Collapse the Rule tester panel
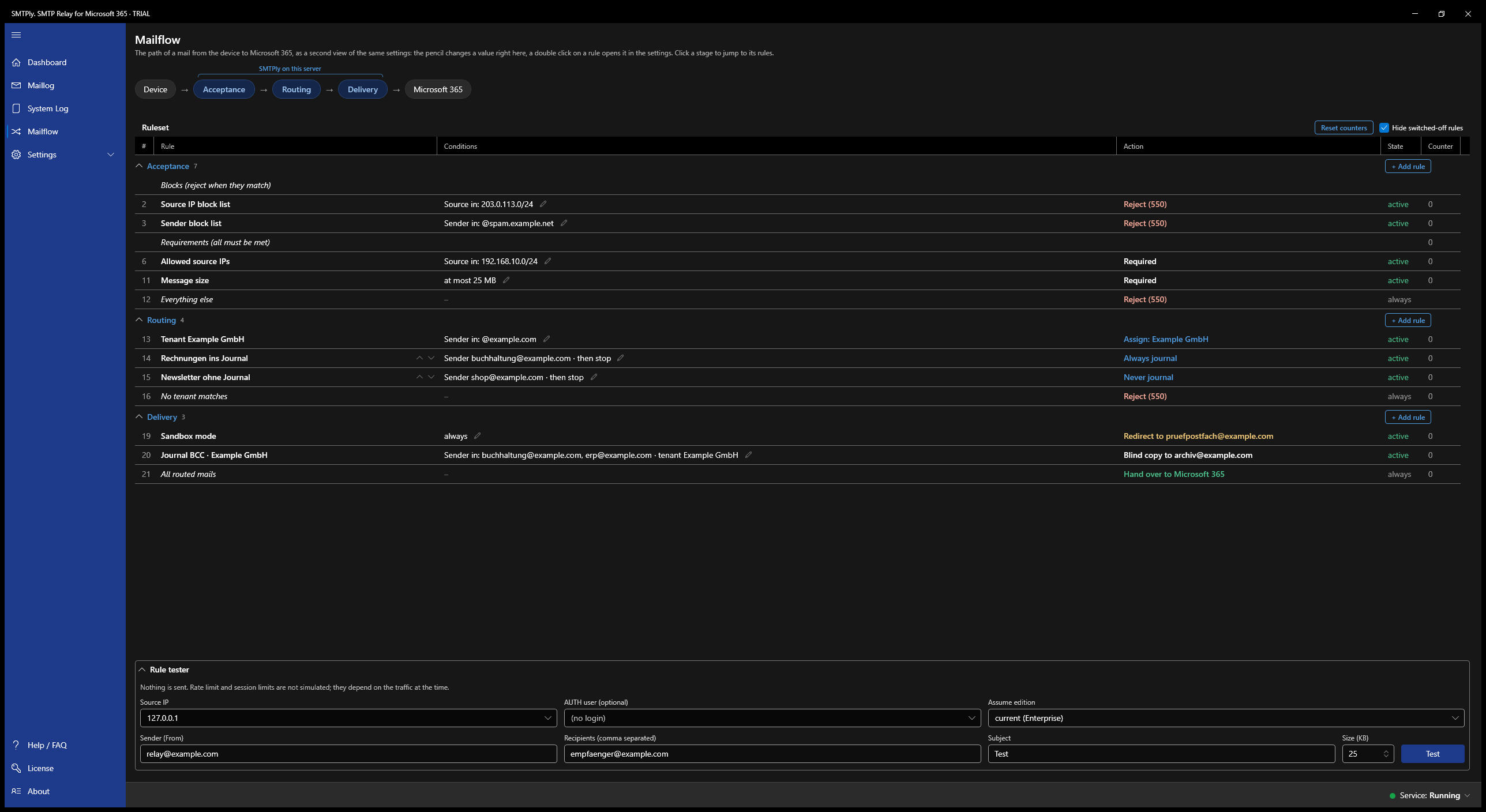This screenshot has height=812, width=1486. click(142, 670)
